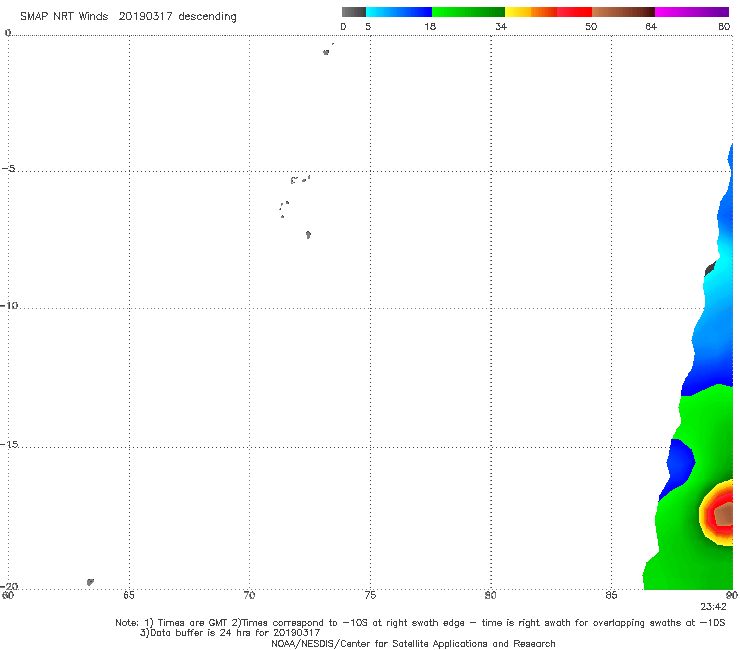Click the longitude label 70
The width and height of the screenshot is (740, 650).
click(249, 595)
